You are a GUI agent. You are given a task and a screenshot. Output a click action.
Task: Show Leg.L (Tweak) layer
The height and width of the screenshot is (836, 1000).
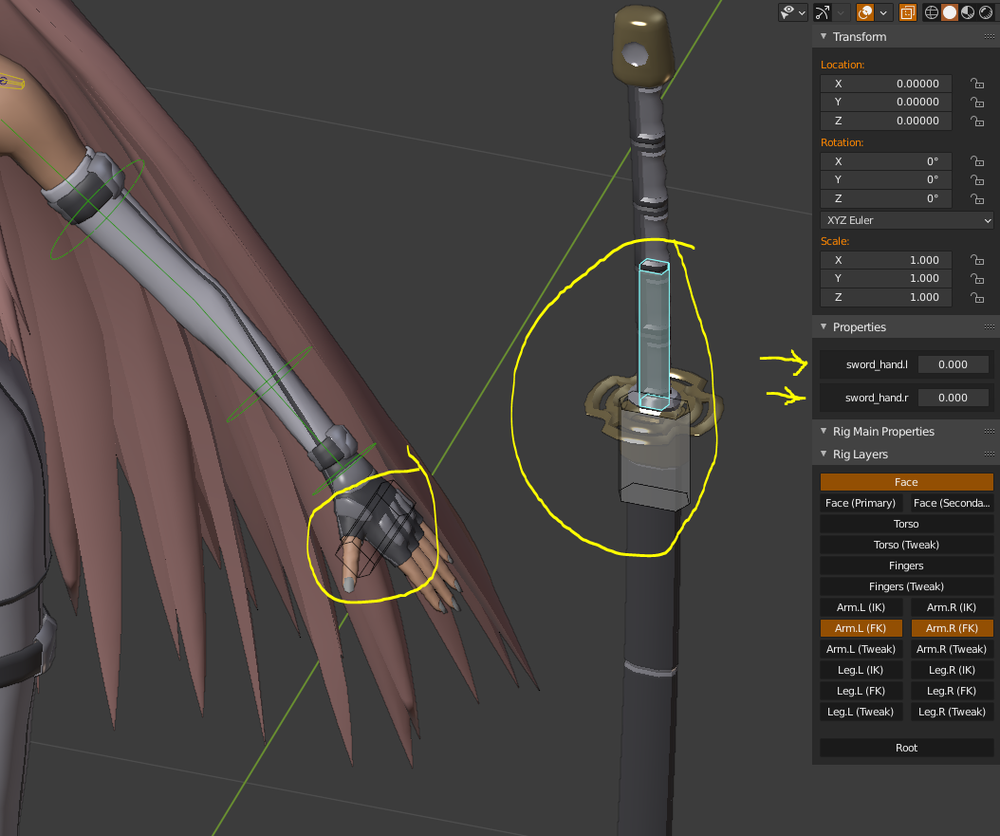861,712
